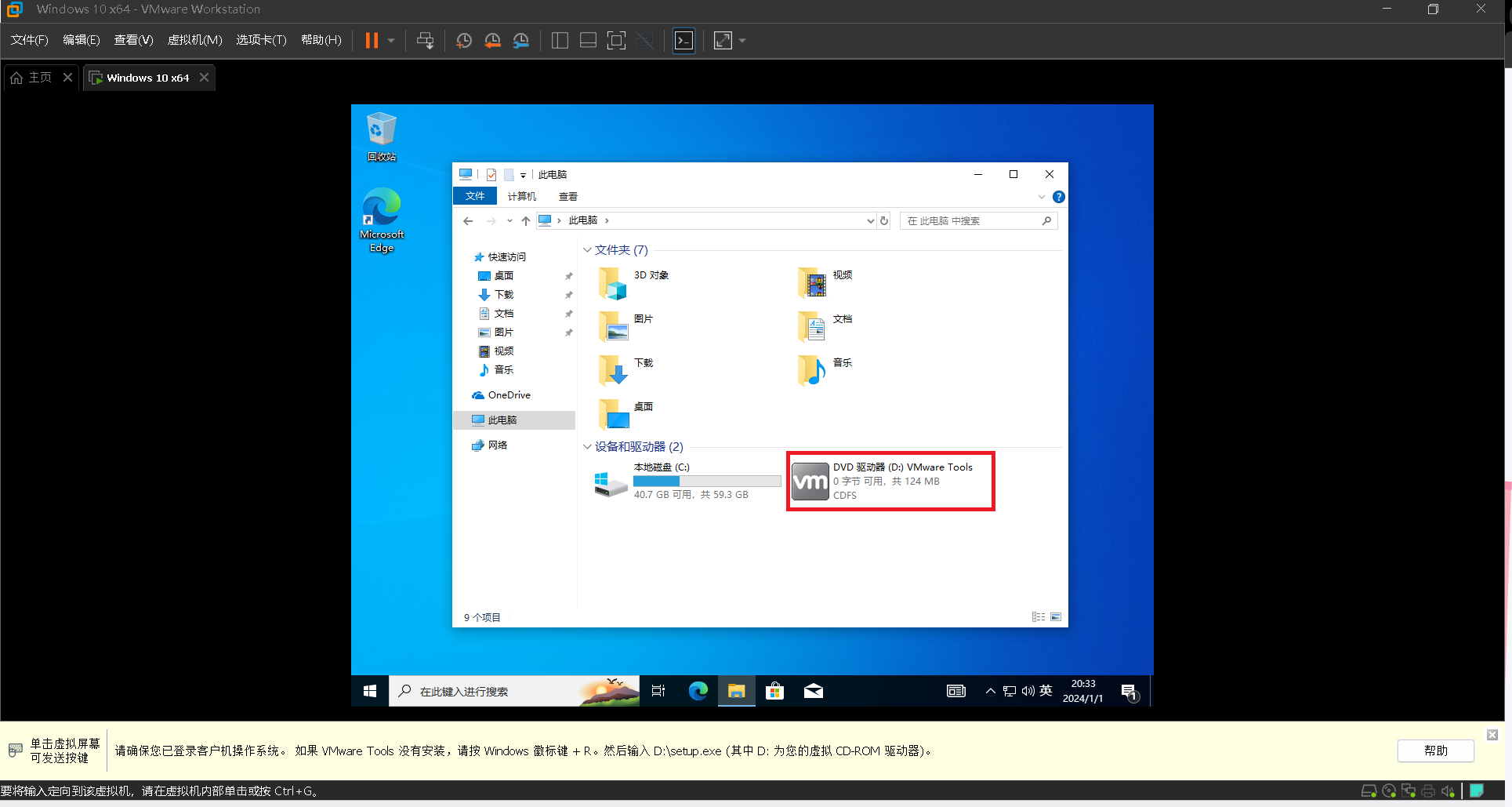Open the 文件 tab in File Explorer ribbon
The height and width of the screenshot is (807, 1512).
click(475, 196)
